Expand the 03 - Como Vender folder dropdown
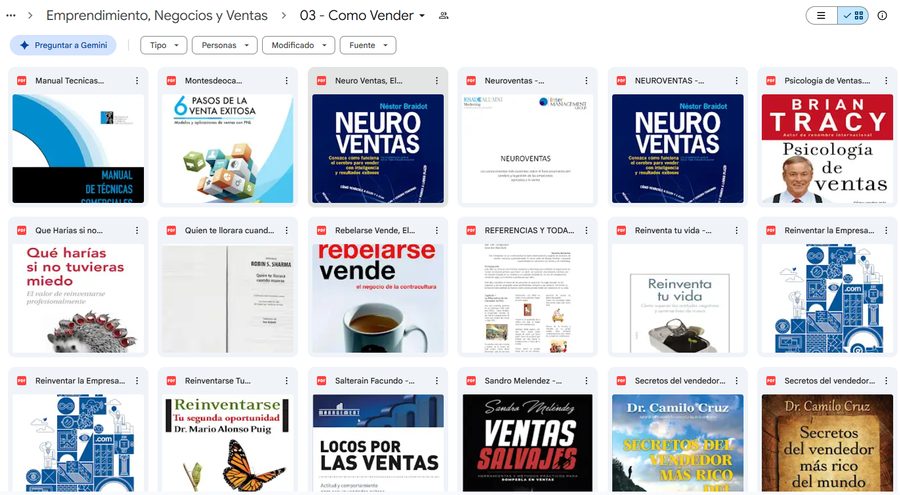Viewport: 900px width, 495px height. (x=422, y=16)
